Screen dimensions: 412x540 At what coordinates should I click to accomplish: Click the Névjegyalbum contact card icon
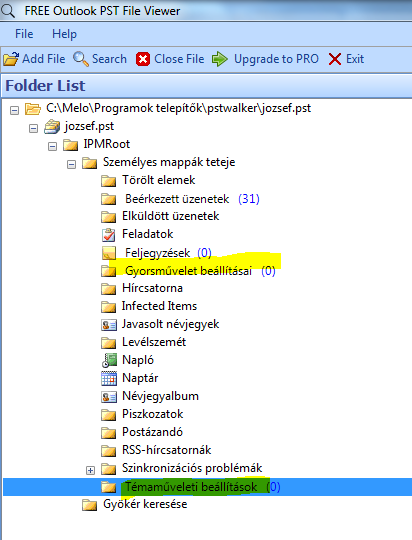click(109, 397)
